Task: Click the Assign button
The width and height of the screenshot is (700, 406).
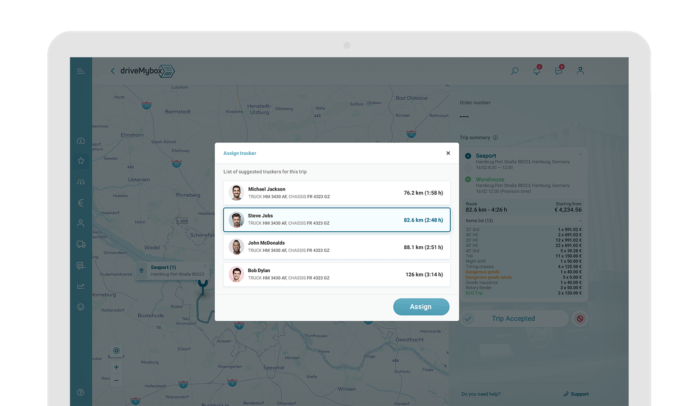Action: point(421,307)
